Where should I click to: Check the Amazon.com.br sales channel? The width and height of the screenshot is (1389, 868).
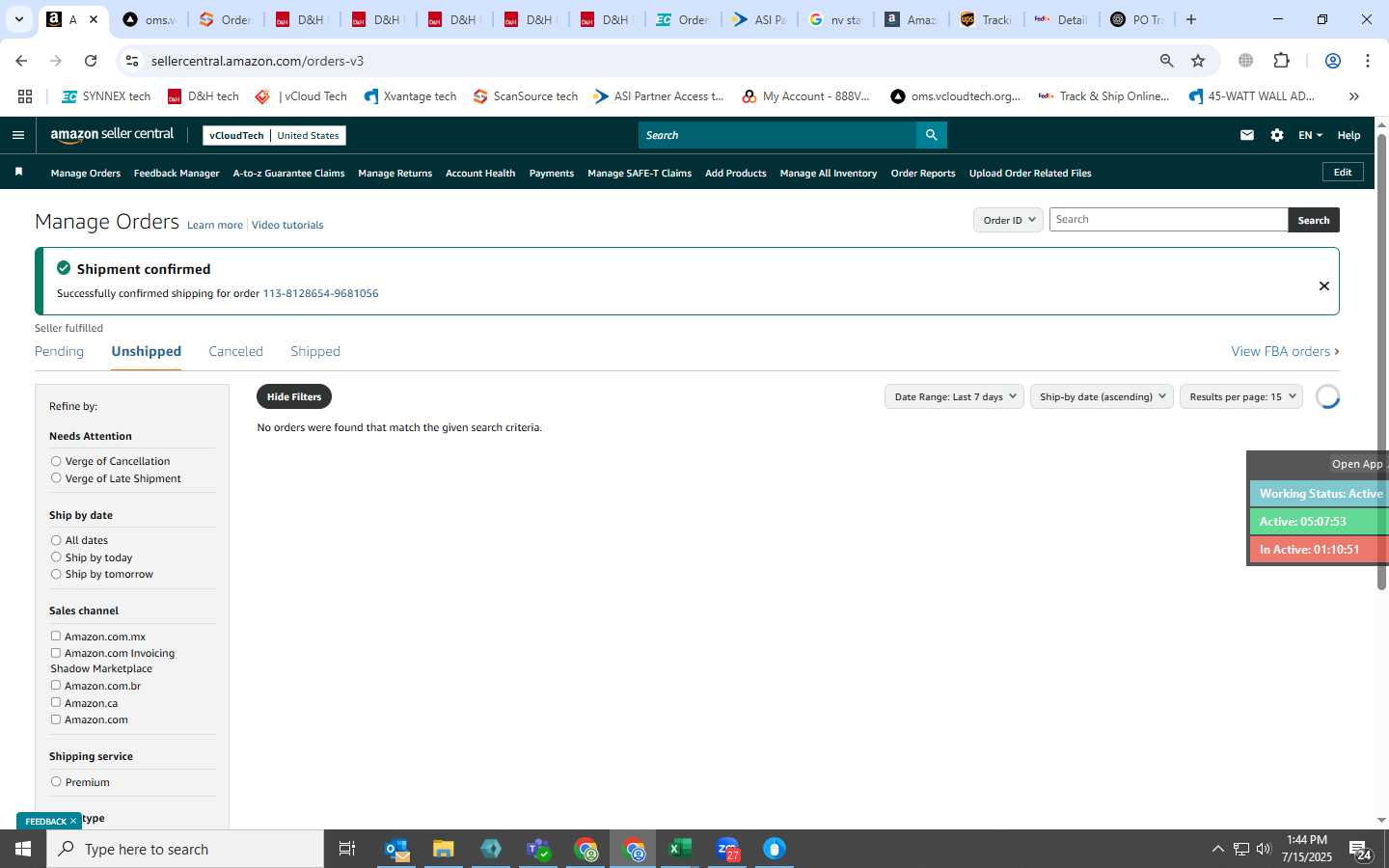click(x=56, y=686)
